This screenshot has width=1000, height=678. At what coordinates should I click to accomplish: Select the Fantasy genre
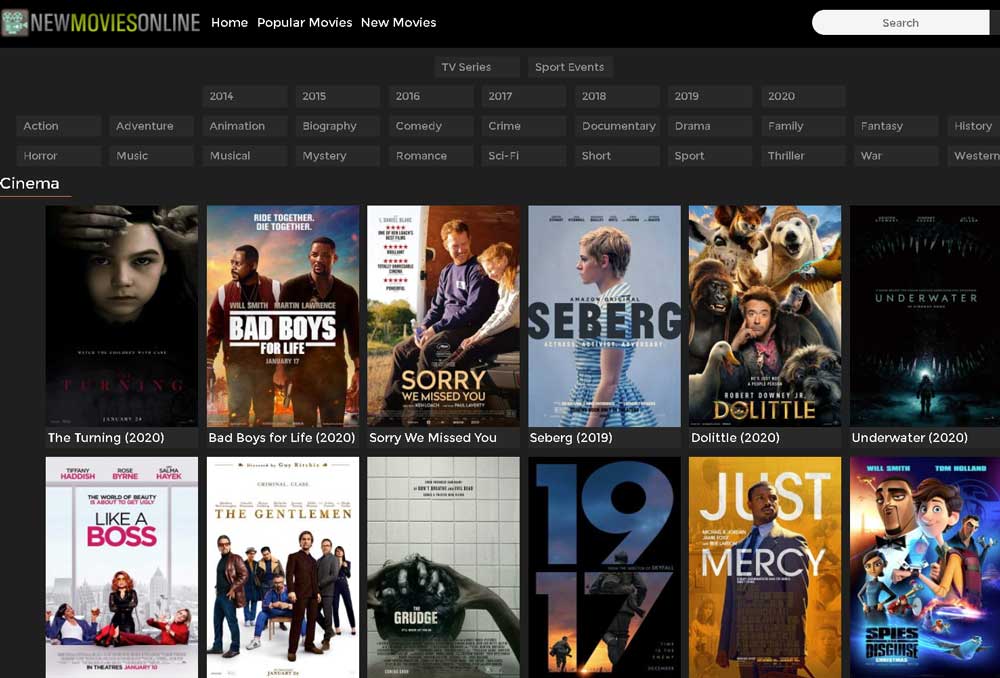896,126
